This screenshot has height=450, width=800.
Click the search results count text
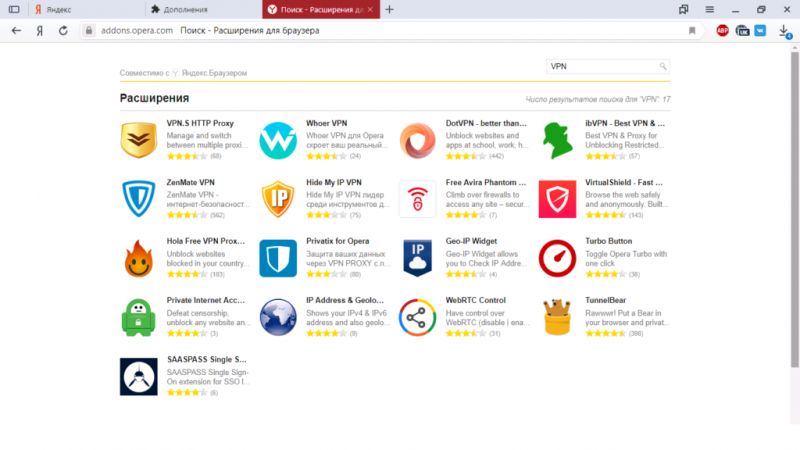pyautogui.click(x=598, y=99)
